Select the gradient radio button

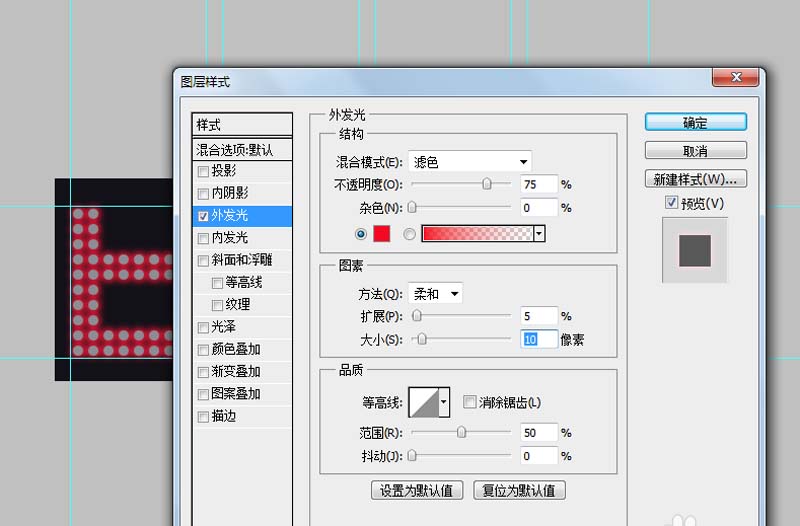click(x=409, y=234)
